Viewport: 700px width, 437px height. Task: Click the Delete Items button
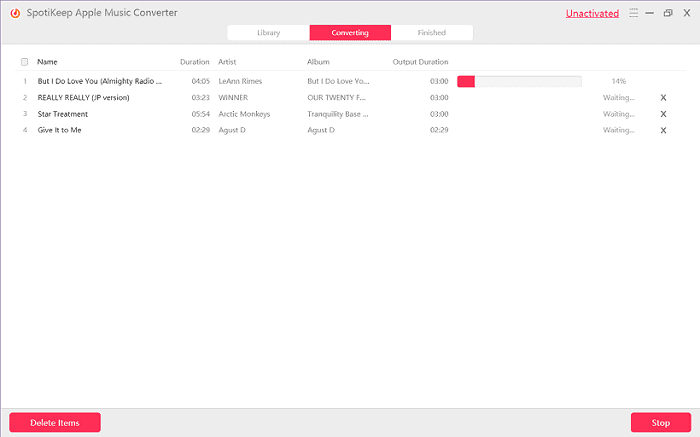[x=55, y=422]
